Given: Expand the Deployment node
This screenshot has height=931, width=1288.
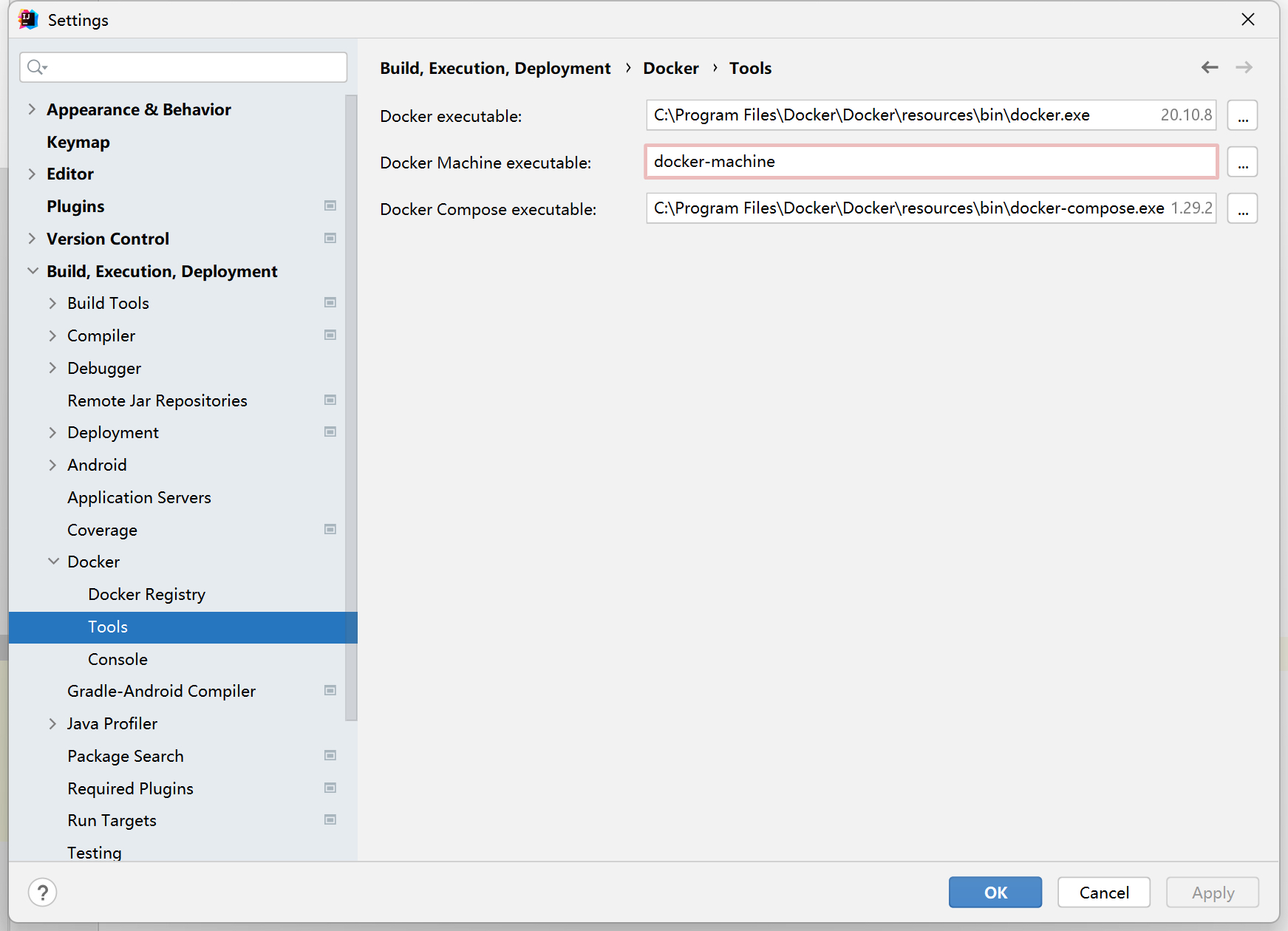Looking at the screenshot, I should pyautogui.click(x=52, y=432).
